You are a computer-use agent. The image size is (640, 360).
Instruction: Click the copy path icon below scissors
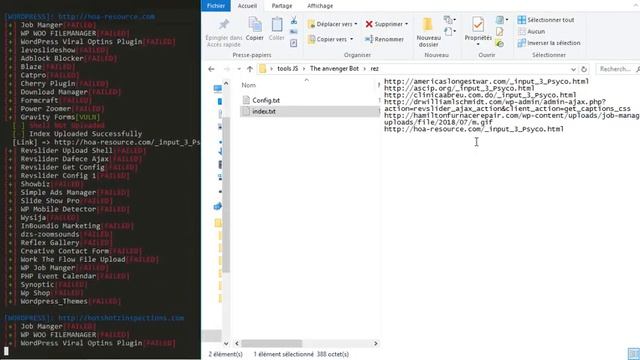[293, 31]
